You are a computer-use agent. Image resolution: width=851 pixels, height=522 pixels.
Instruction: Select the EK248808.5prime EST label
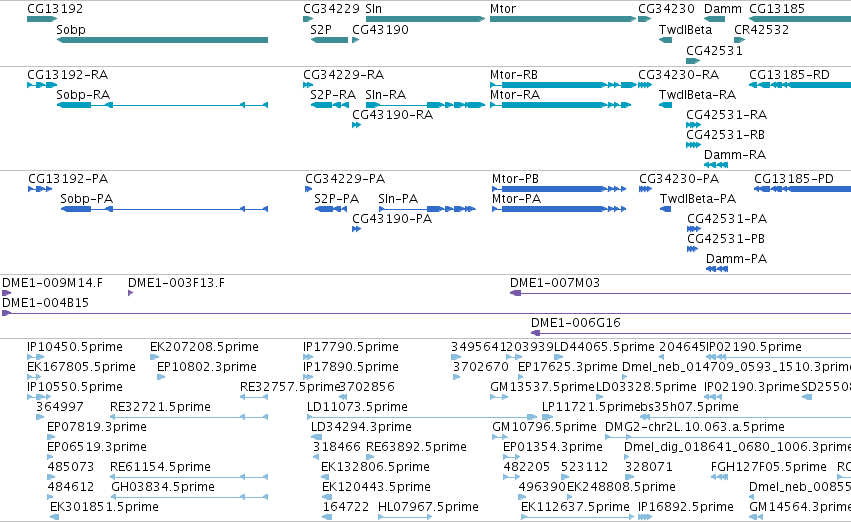(x=621, y=487)
